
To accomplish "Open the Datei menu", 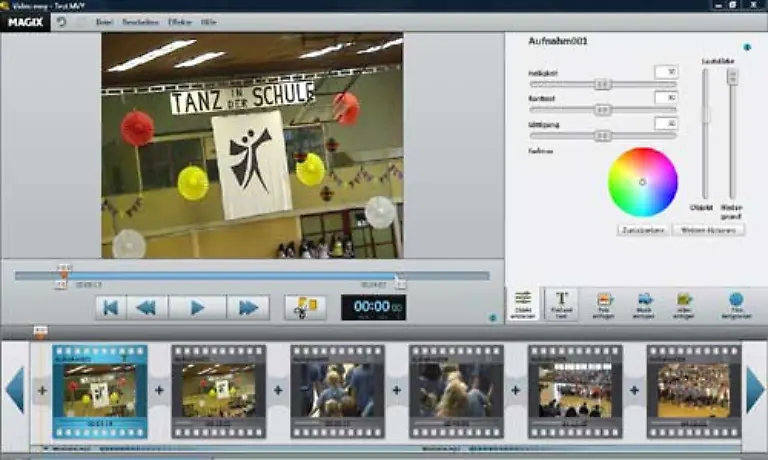I will click(x=104, y=21).
